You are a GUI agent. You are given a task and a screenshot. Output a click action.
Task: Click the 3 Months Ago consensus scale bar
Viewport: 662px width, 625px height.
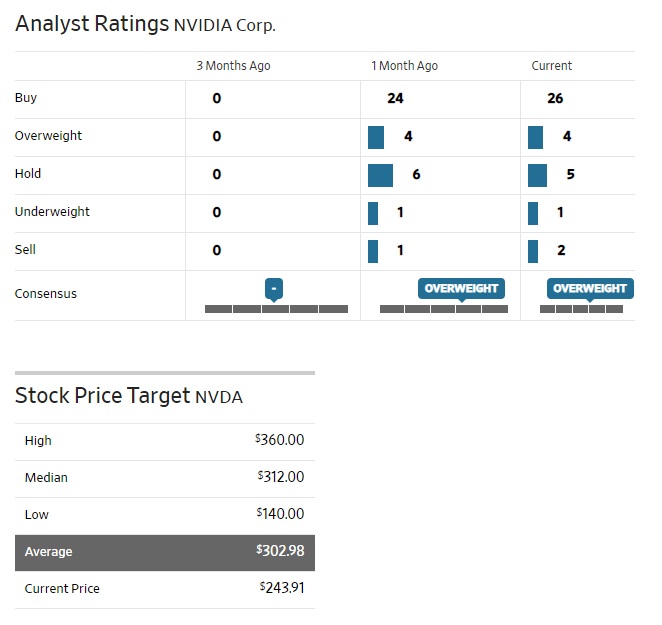coord(276,309)
